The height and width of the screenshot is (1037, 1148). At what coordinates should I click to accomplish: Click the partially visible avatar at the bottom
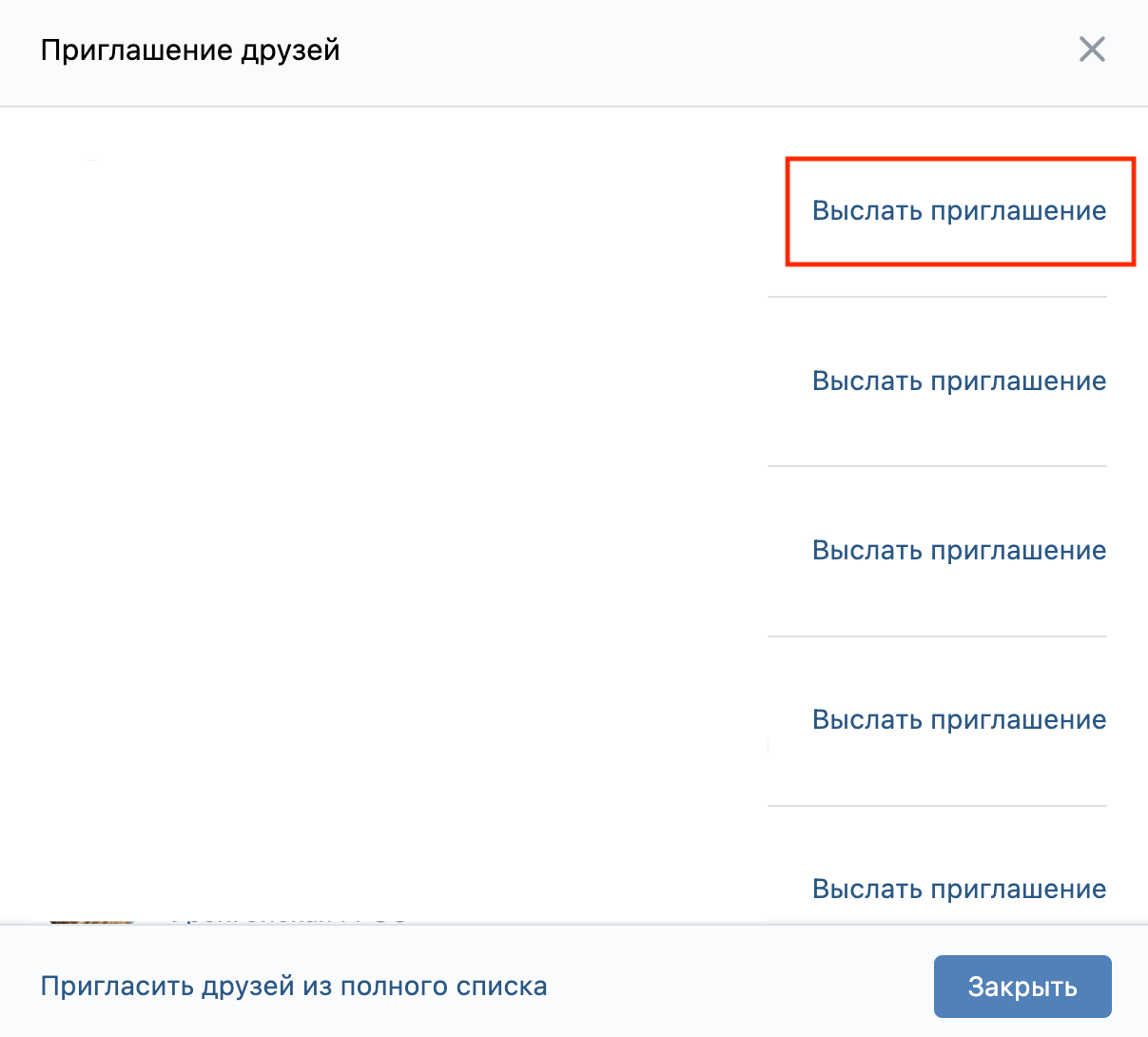[91, 919]
